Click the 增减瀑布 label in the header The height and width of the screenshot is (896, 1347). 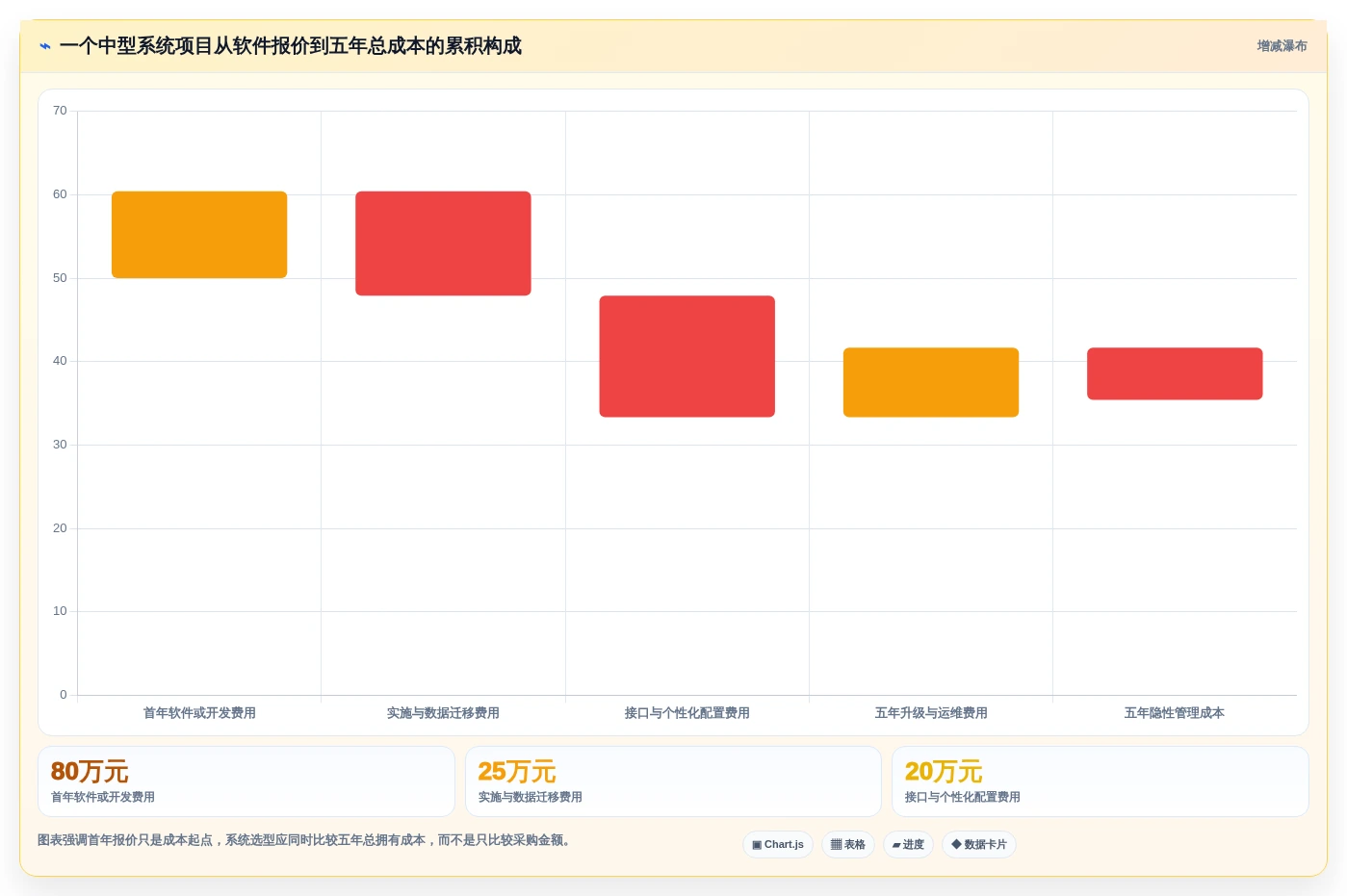[1282, 46]
